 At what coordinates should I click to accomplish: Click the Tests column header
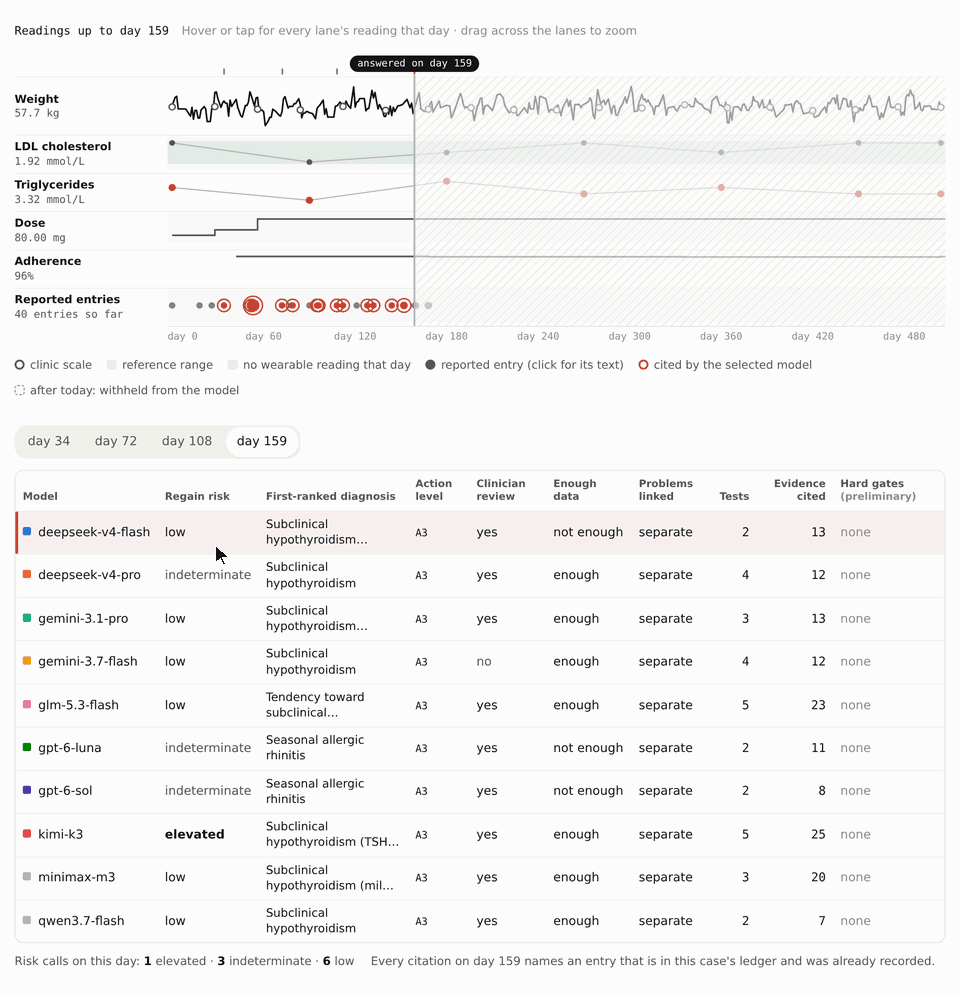click(734, 496)
